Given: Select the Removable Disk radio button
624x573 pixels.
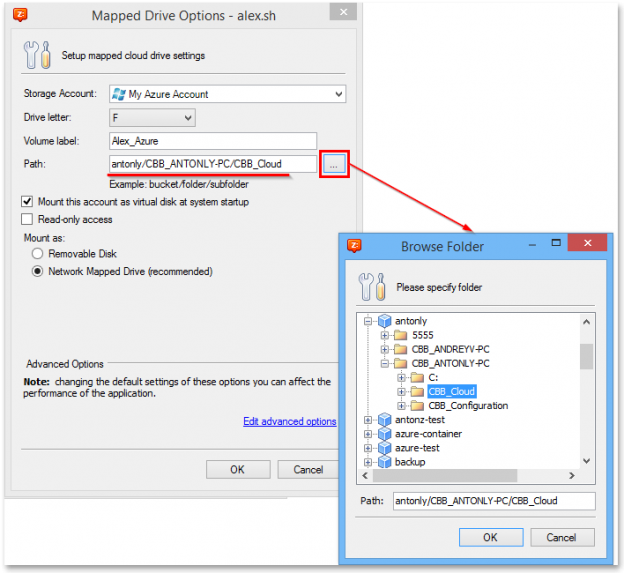Looking at the screenshot, I should (37, 253).
